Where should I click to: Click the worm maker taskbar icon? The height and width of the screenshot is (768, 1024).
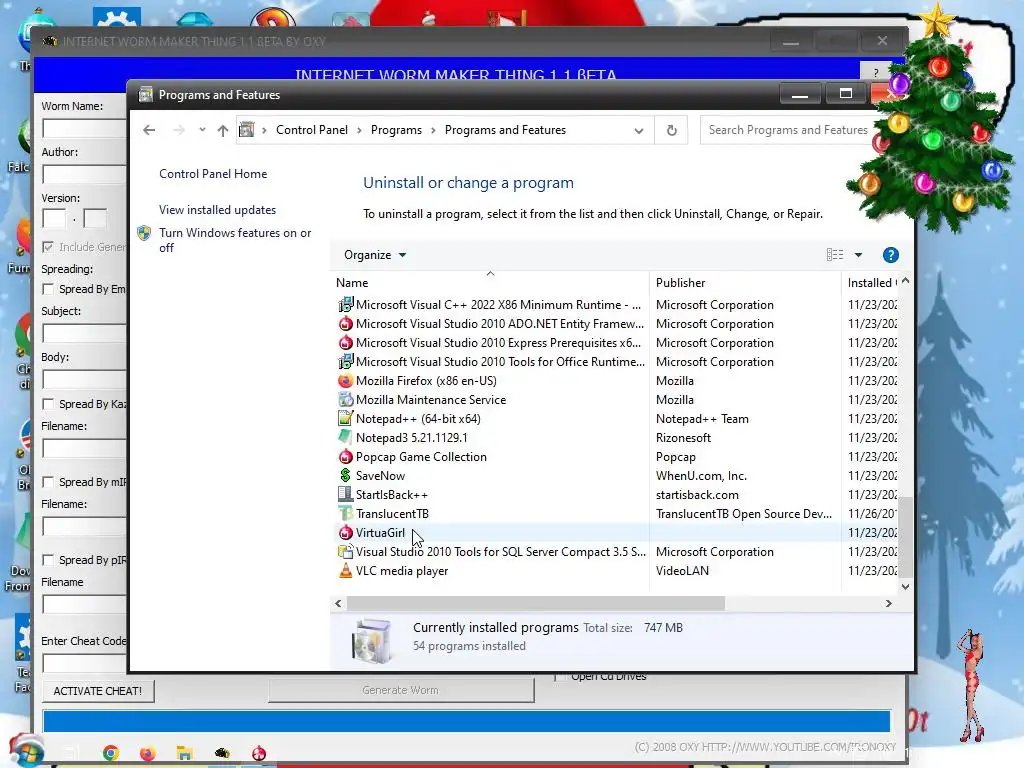click(x=222, y=753)
